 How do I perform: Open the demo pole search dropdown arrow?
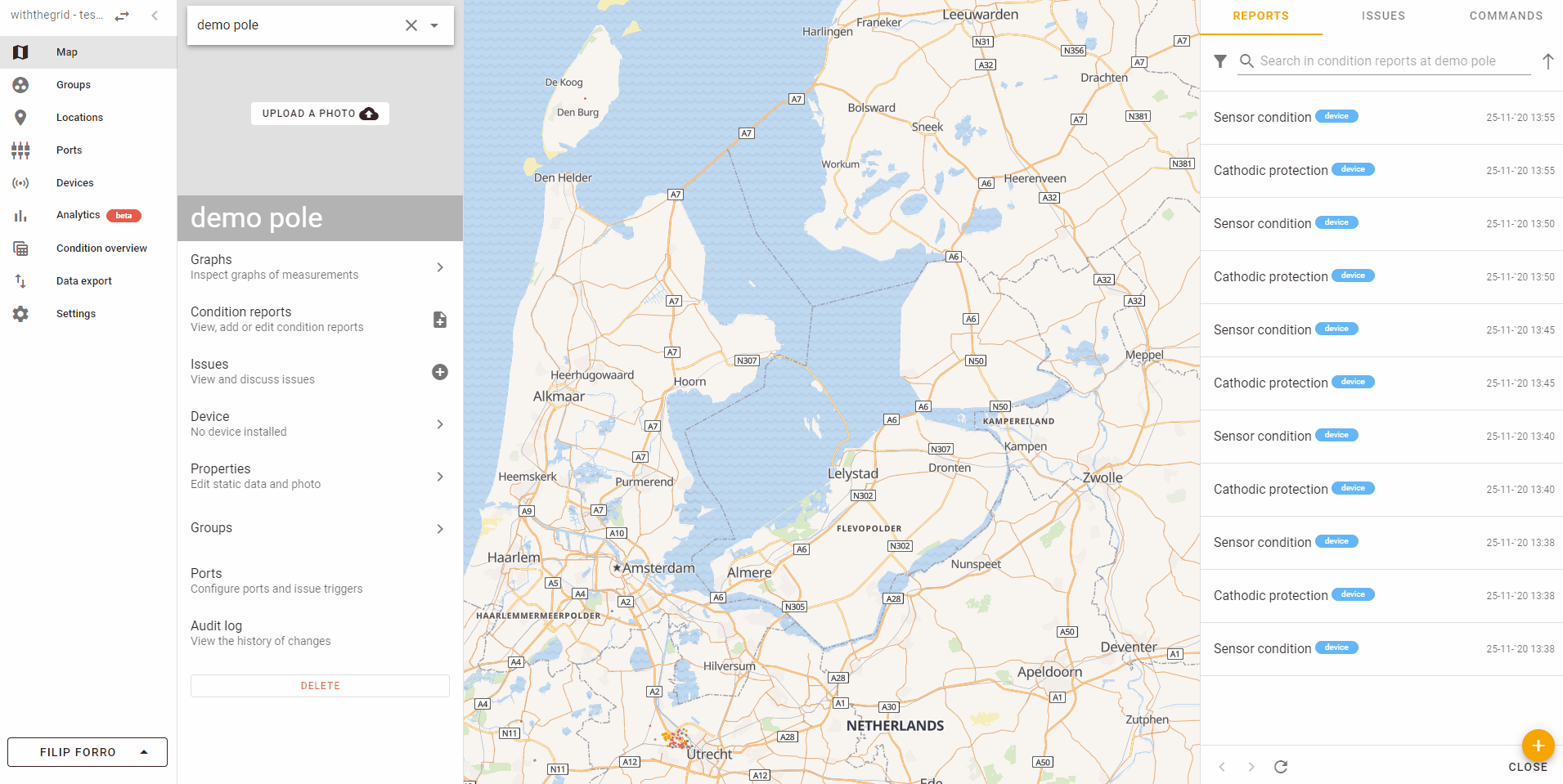coord(434,25)
